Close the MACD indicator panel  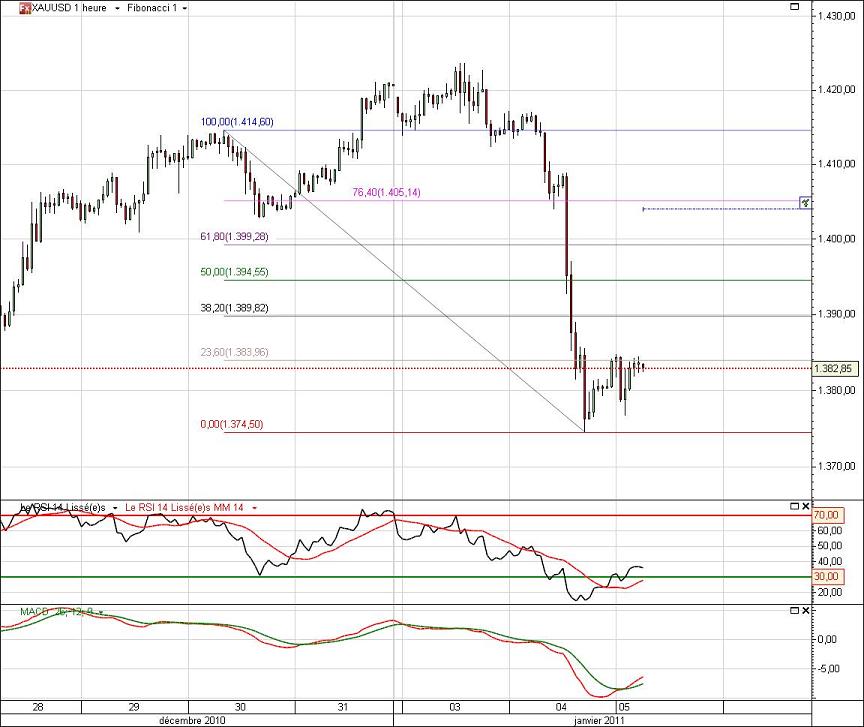tap(806, 611)
